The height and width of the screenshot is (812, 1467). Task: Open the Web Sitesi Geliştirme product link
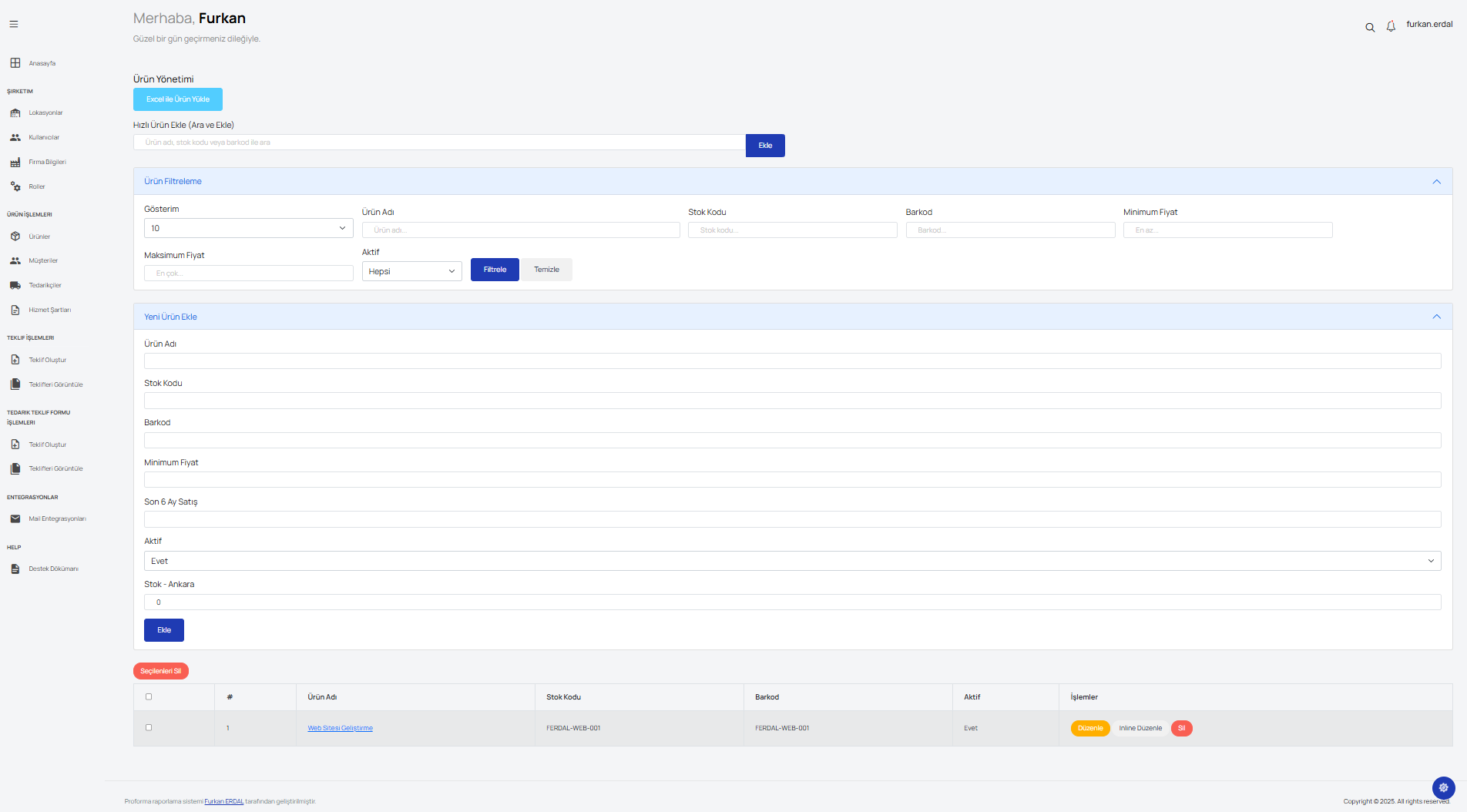pyautogui.click(x=340, y=728)
